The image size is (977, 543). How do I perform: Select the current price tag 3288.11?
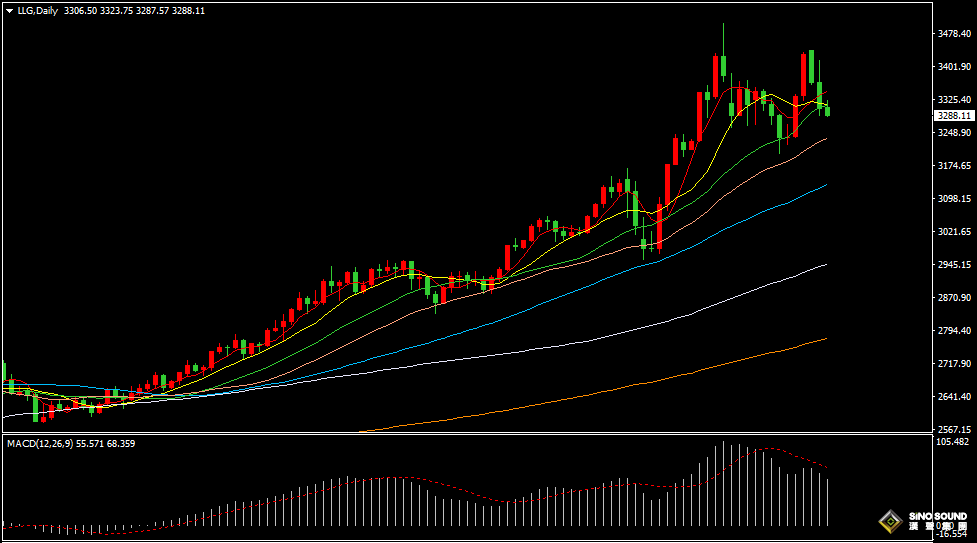953,116
